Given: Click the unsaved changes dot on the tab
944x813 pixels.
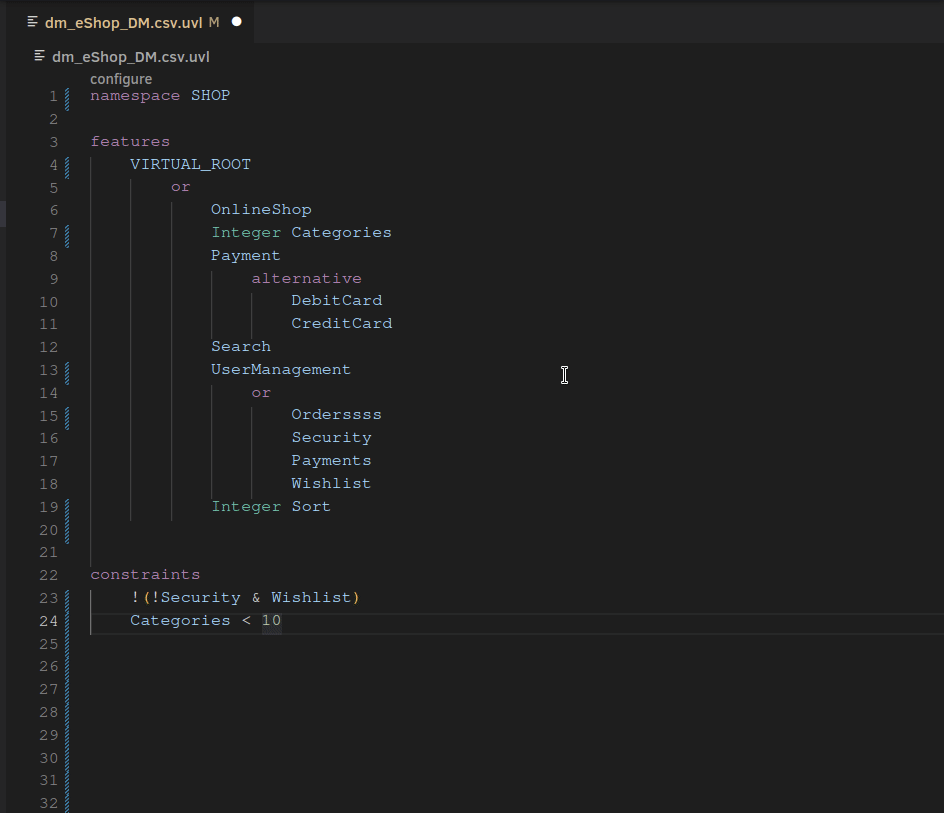Looking at the screenshot, I should [237, 22].
